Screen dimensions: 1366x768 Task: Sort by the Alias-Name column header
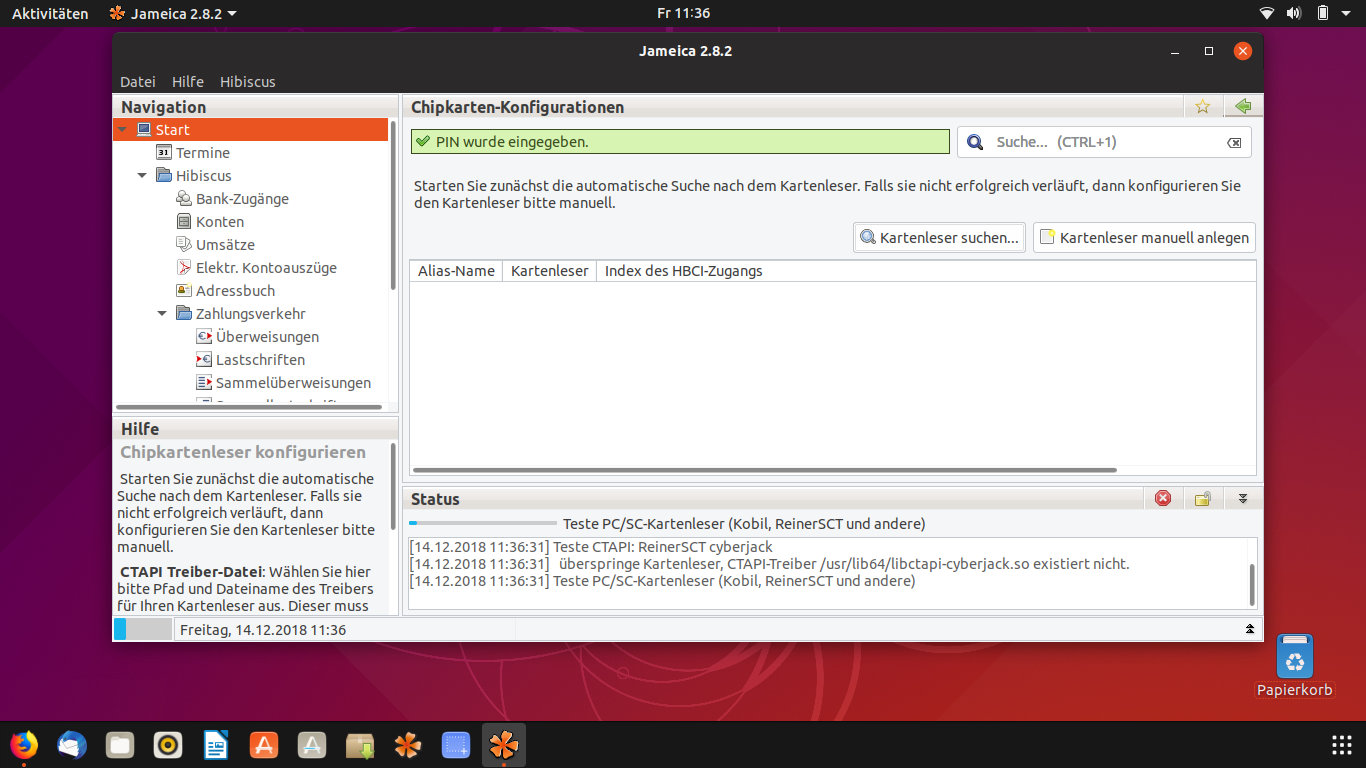456,271
